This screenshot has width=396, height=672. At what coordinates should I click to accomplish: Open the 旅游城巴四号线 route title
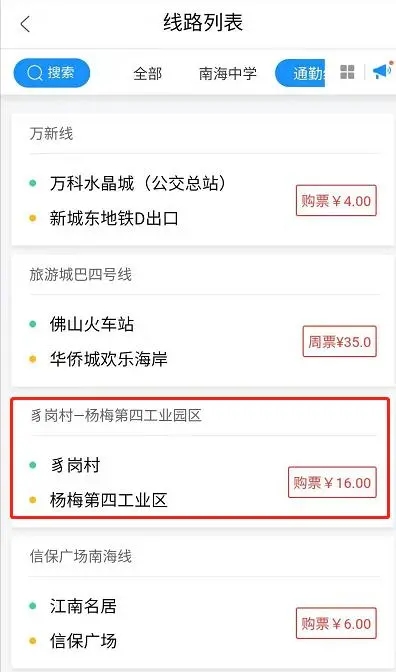pos(81,275)
